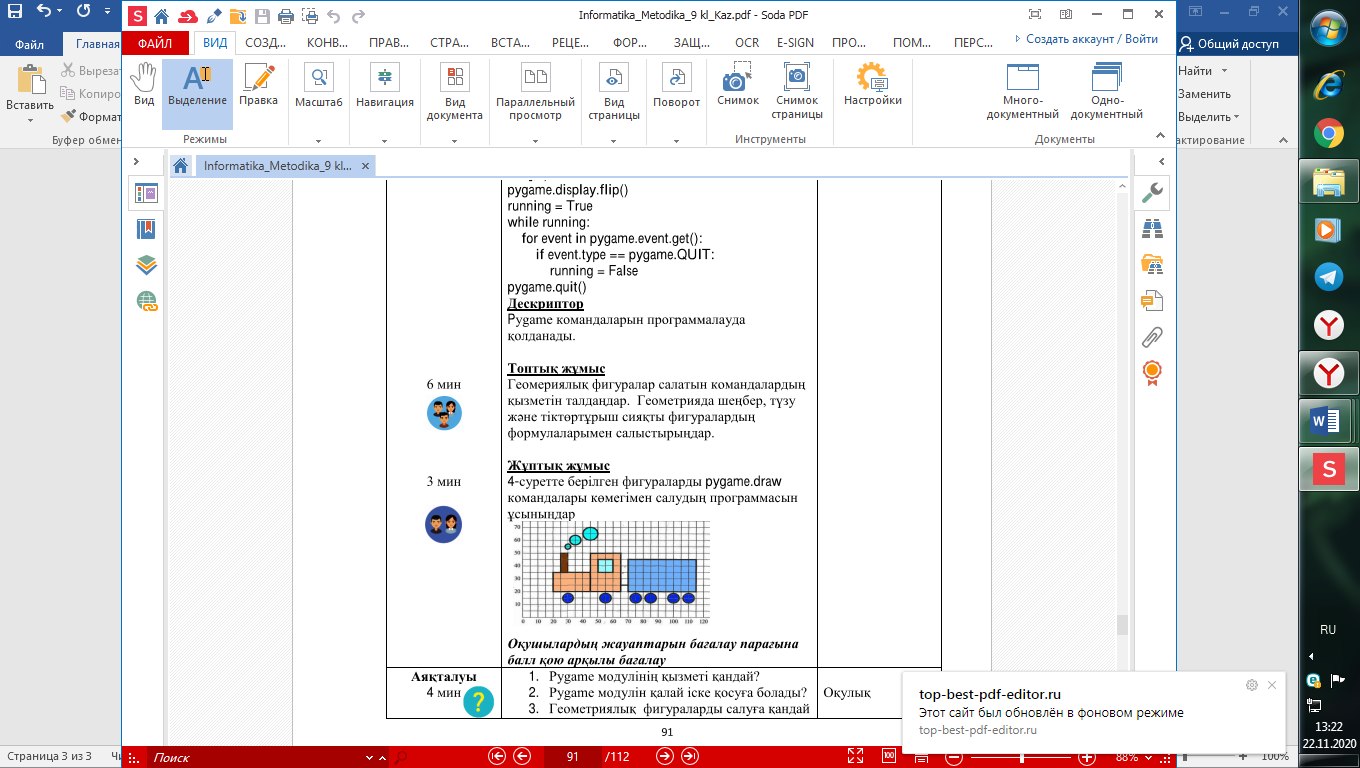Go to the previous page
This screenshot has width=1360, height=768.
[x=521, y=757]
